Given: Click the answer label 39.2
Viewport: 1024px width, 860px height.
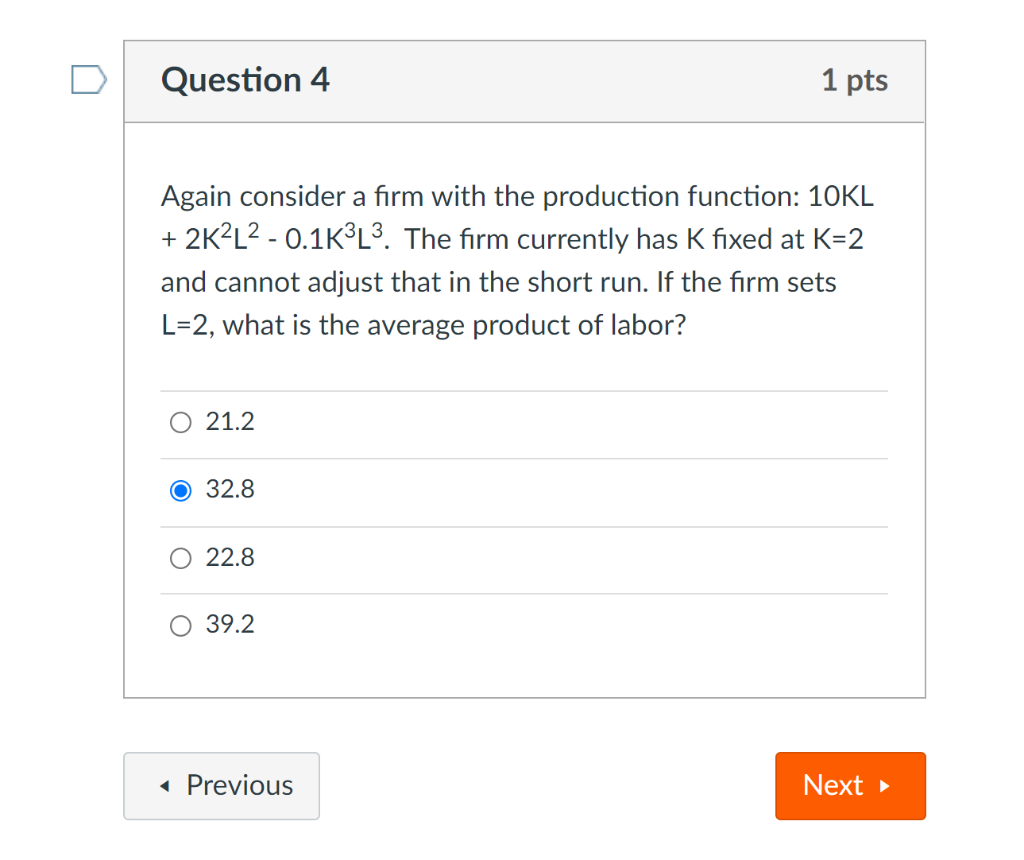Looking at the screenshot, I should point(230,625).
